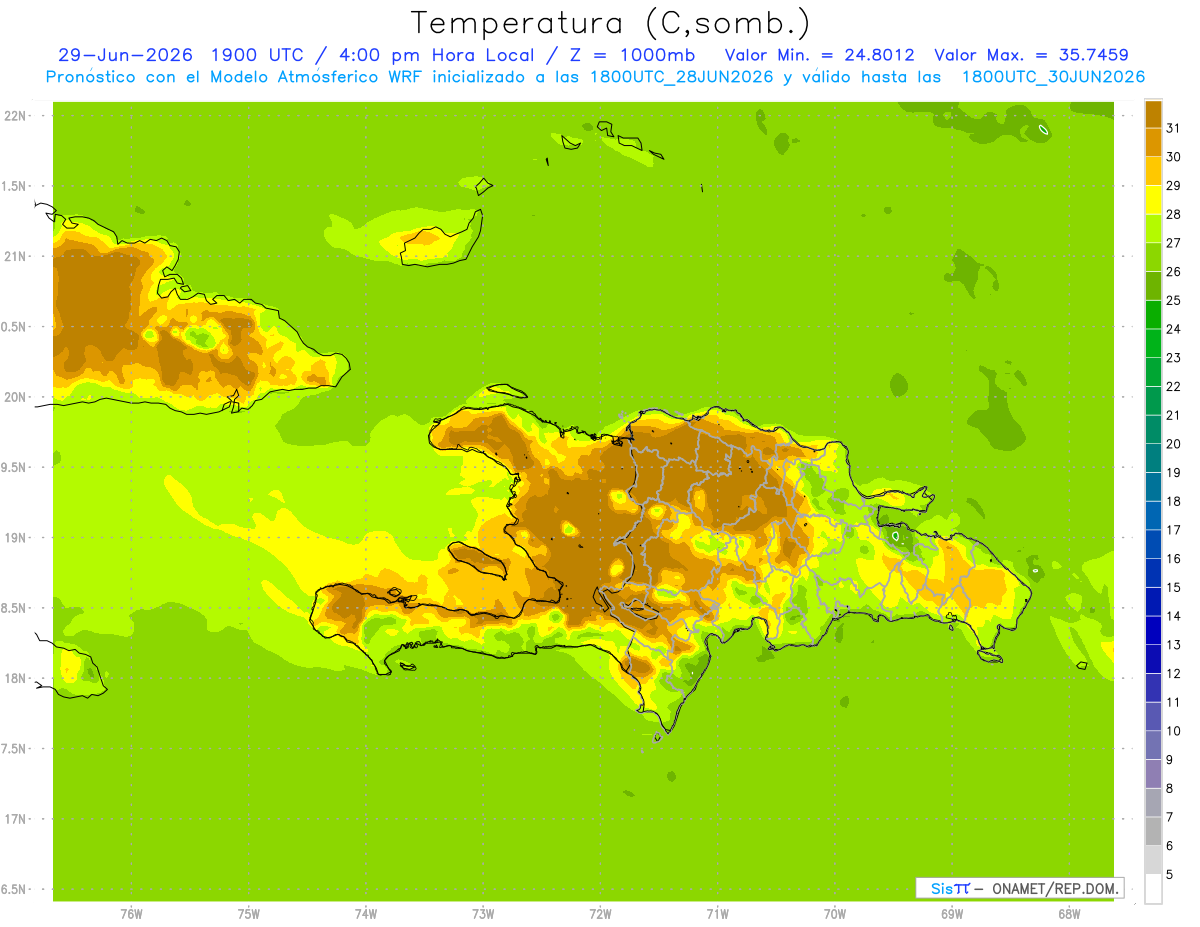This screenshot has width=1200, height=927.
Task: Pick the gray swatch between 6 and 7
Action: 1153,831
